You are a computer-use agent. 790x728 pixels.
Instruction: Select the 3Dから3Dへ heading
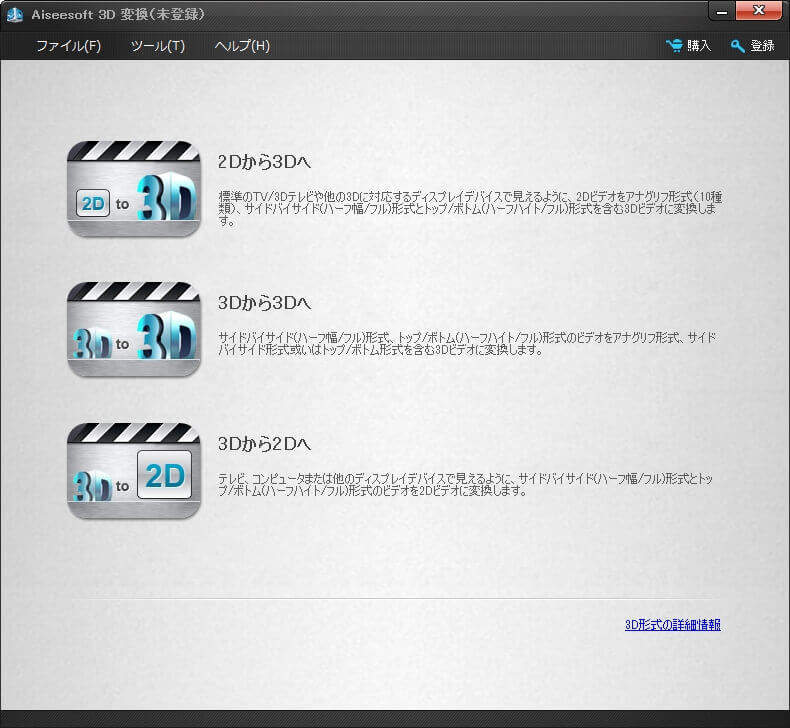click(x=265, y=303)
